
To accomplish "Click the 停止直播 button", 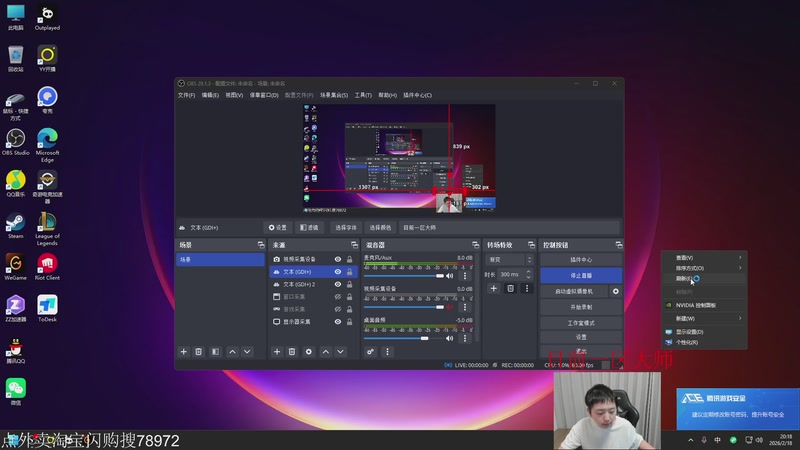I will point(581,276).
